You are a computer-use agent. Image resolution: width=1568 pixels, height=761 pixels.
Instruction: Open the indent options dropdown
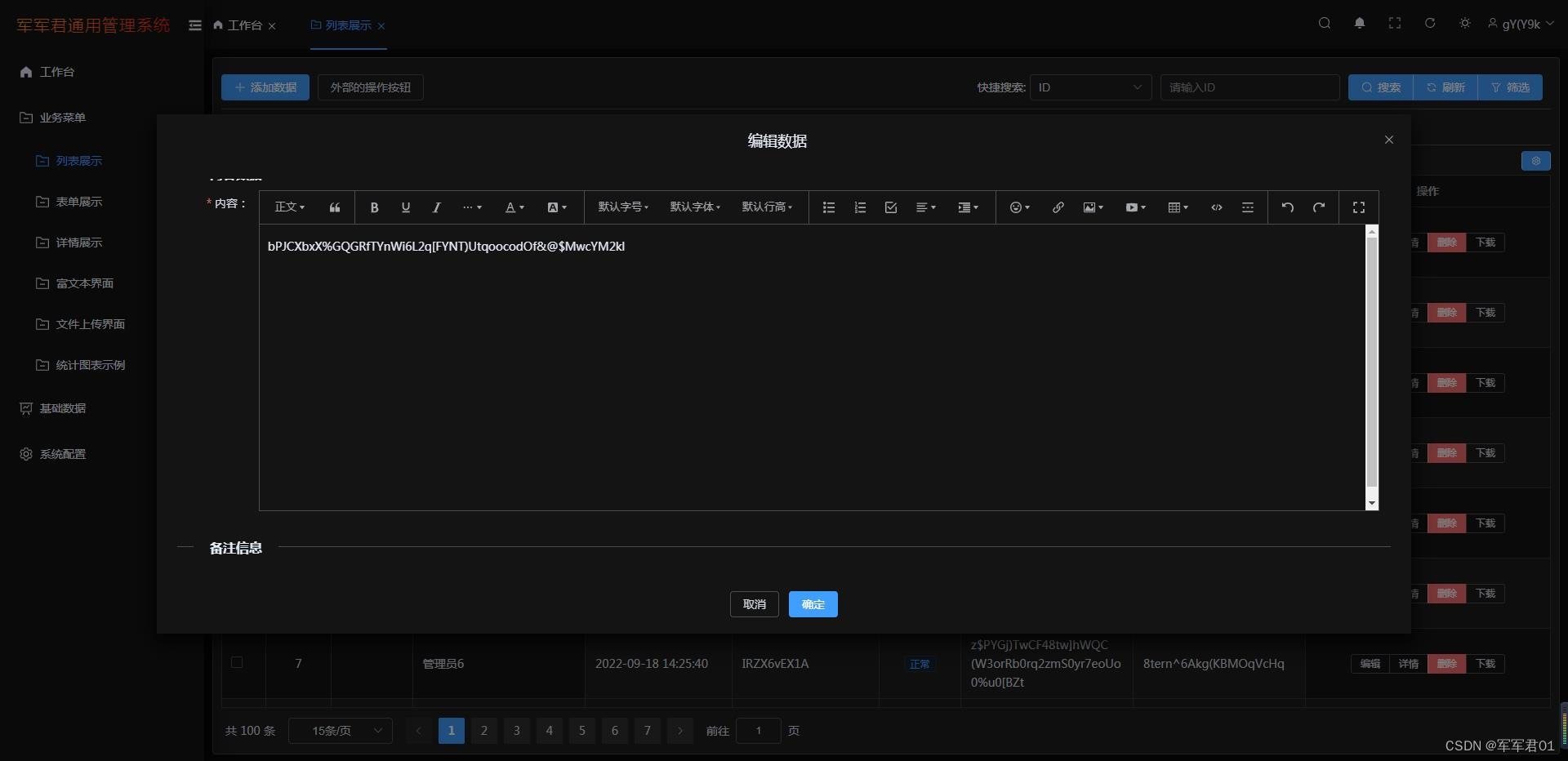pyautogui.click(x=969, y=207)
